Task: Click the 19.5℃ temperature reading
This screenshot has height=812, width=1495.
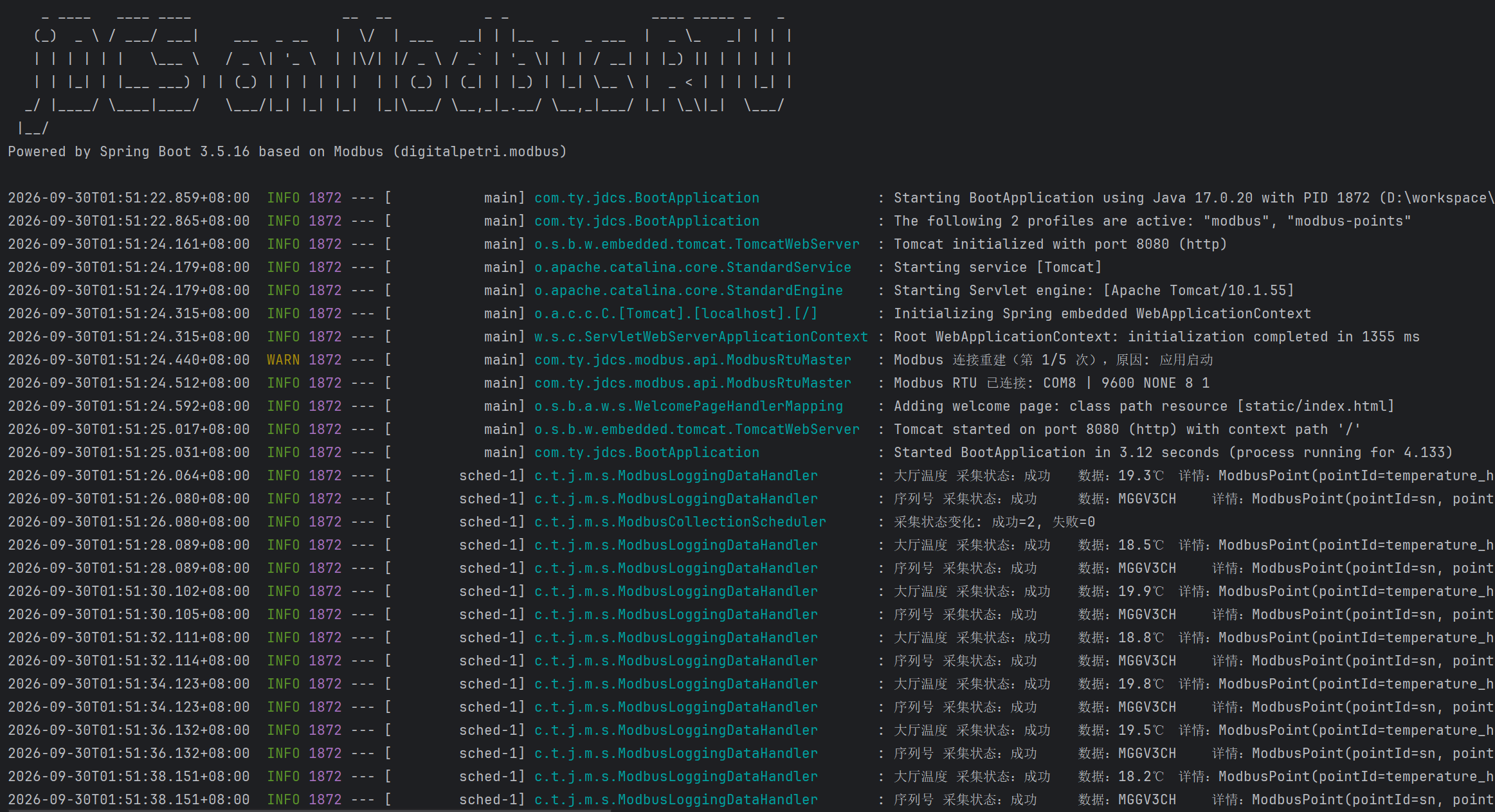Action: coord(1141,730)
